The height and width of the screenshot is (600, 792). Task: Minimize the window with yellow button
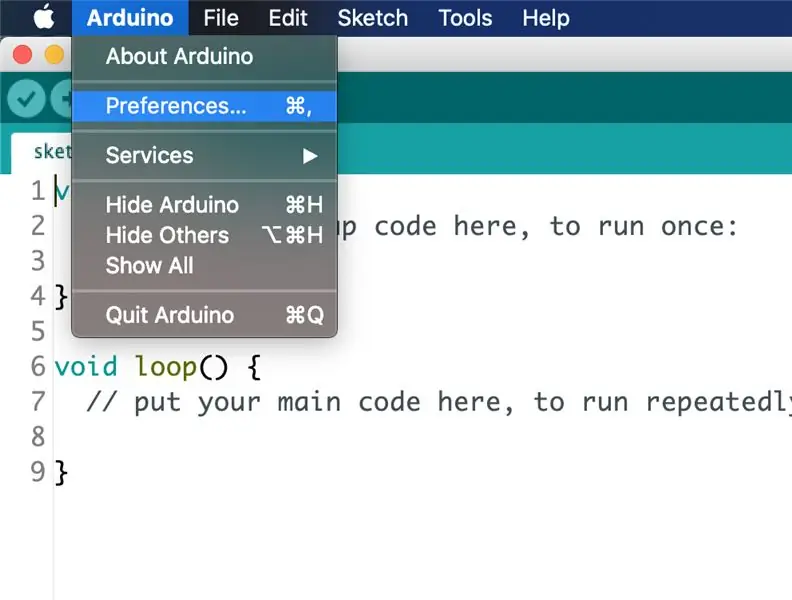pyautogui.click(x=55, y=55)
